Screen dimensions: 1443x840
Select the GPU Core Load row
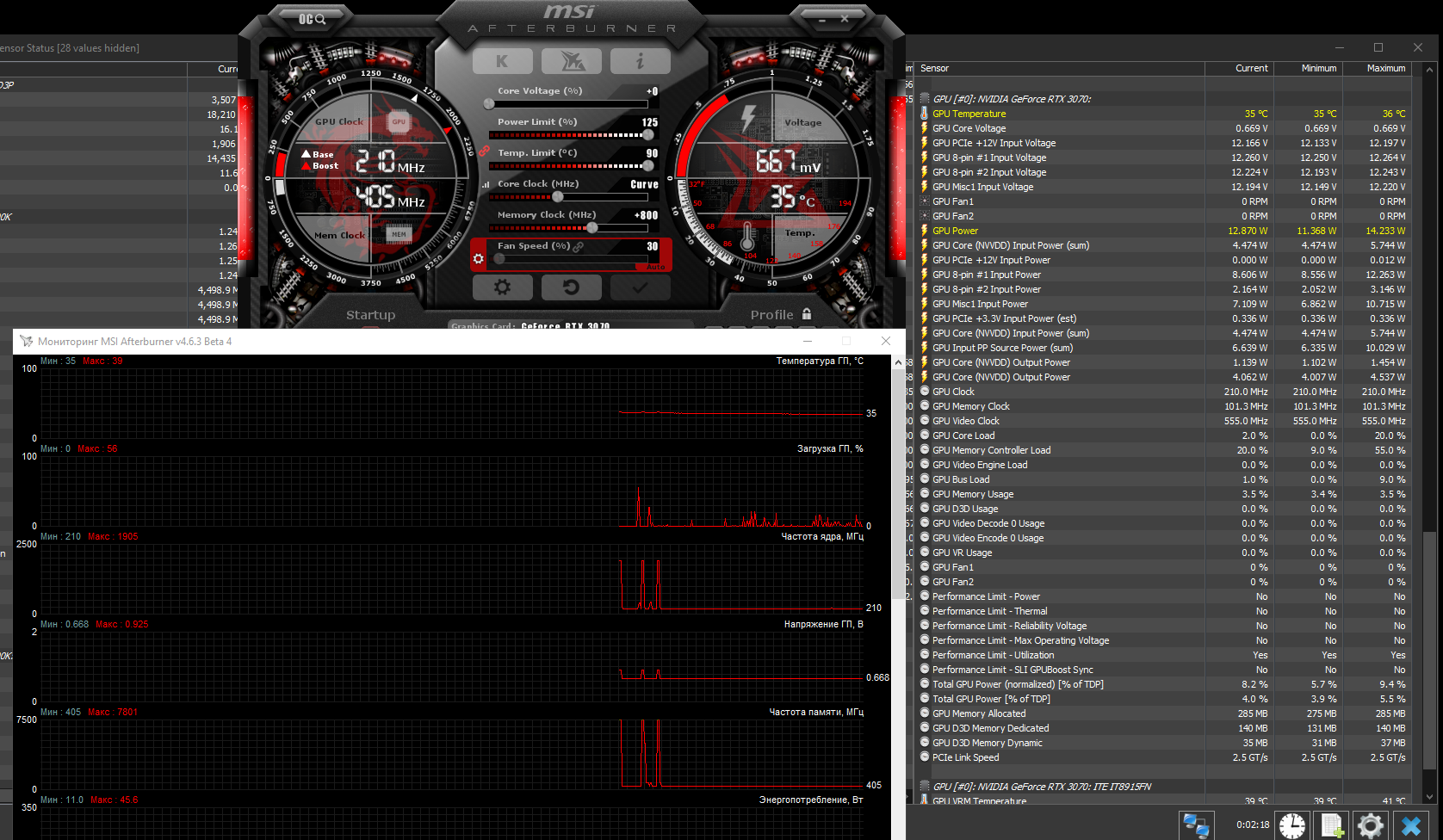[1164, 435]
